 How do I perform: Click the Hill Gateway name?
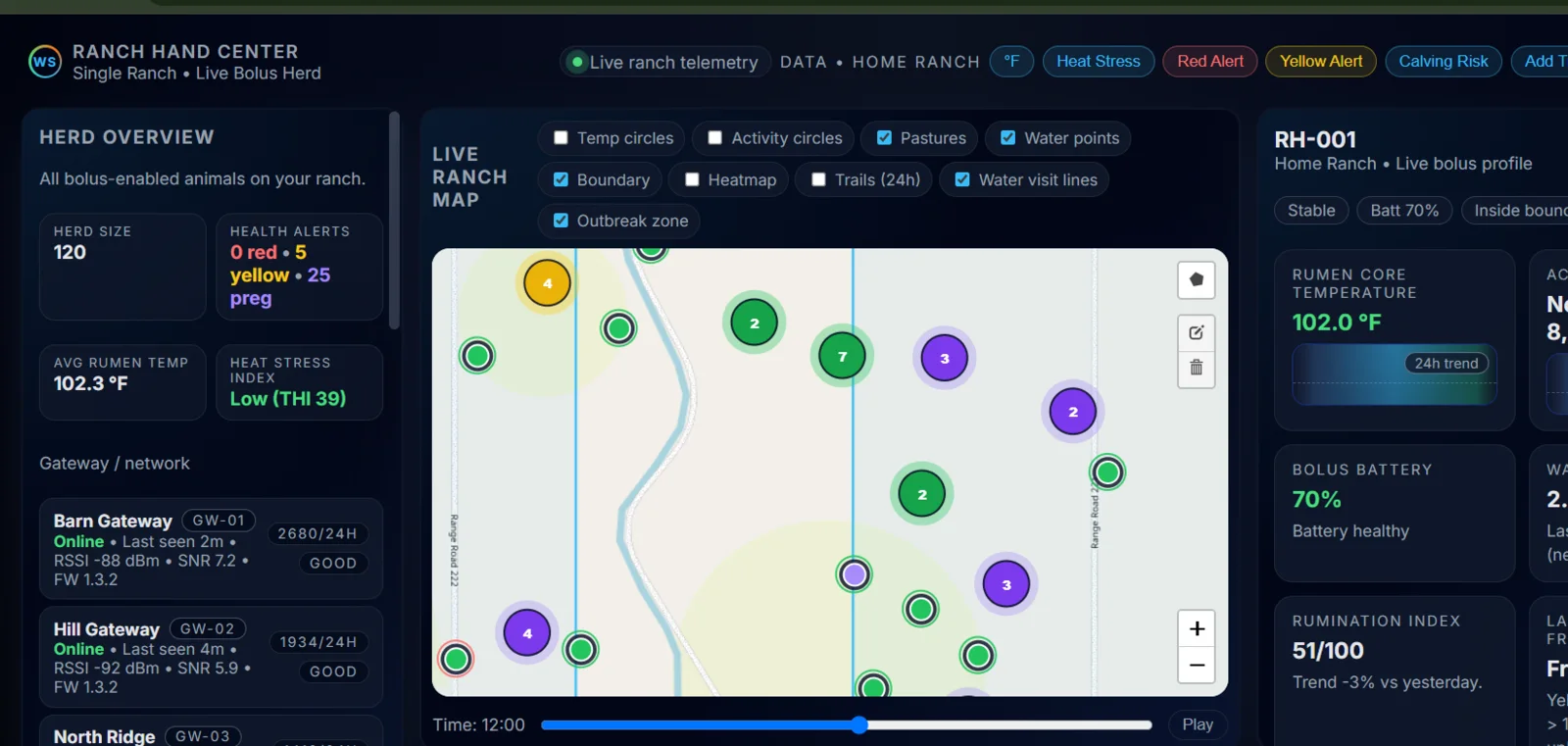pos(106,629)
